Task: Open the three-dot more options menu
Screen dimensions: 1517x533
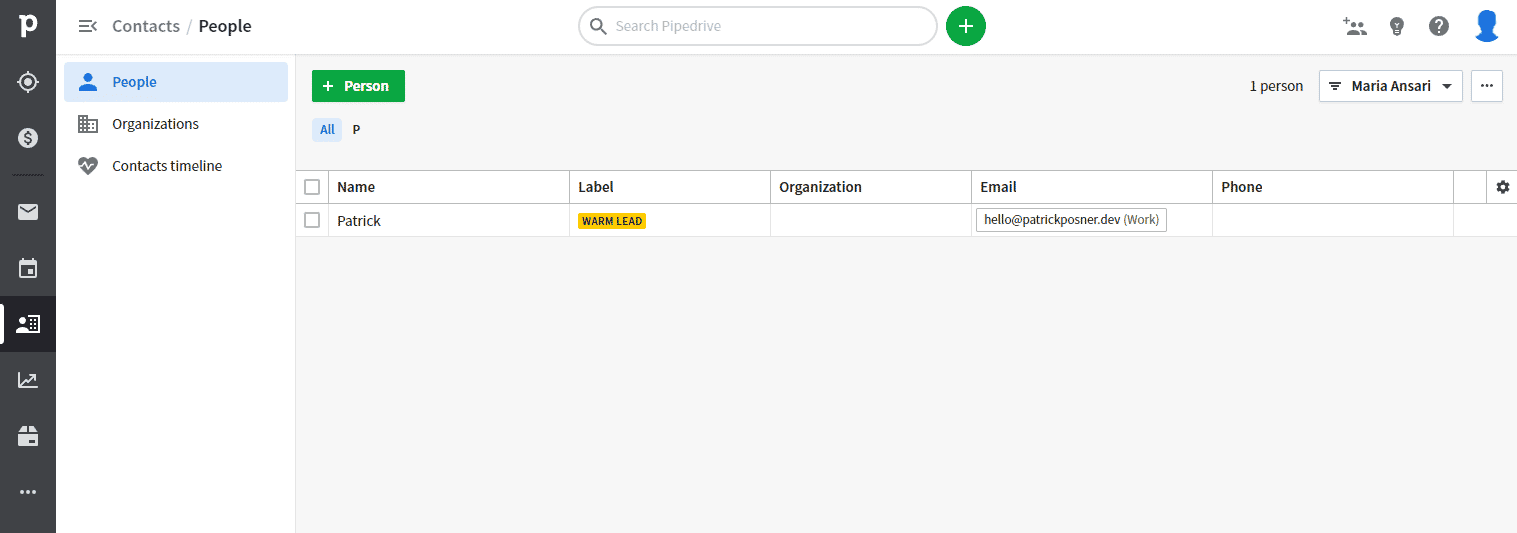Action: (1487, 86)
